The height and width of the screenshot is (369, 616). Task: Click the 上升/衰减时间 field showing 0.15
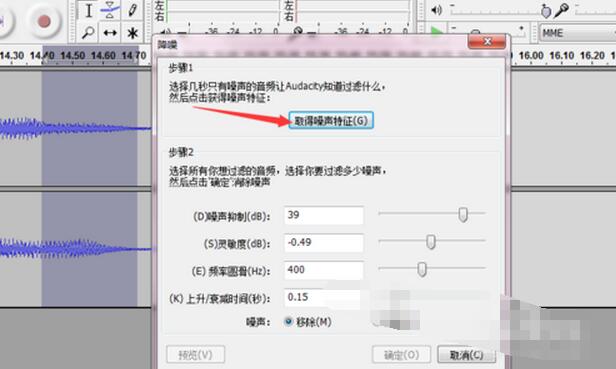[322, 297]
